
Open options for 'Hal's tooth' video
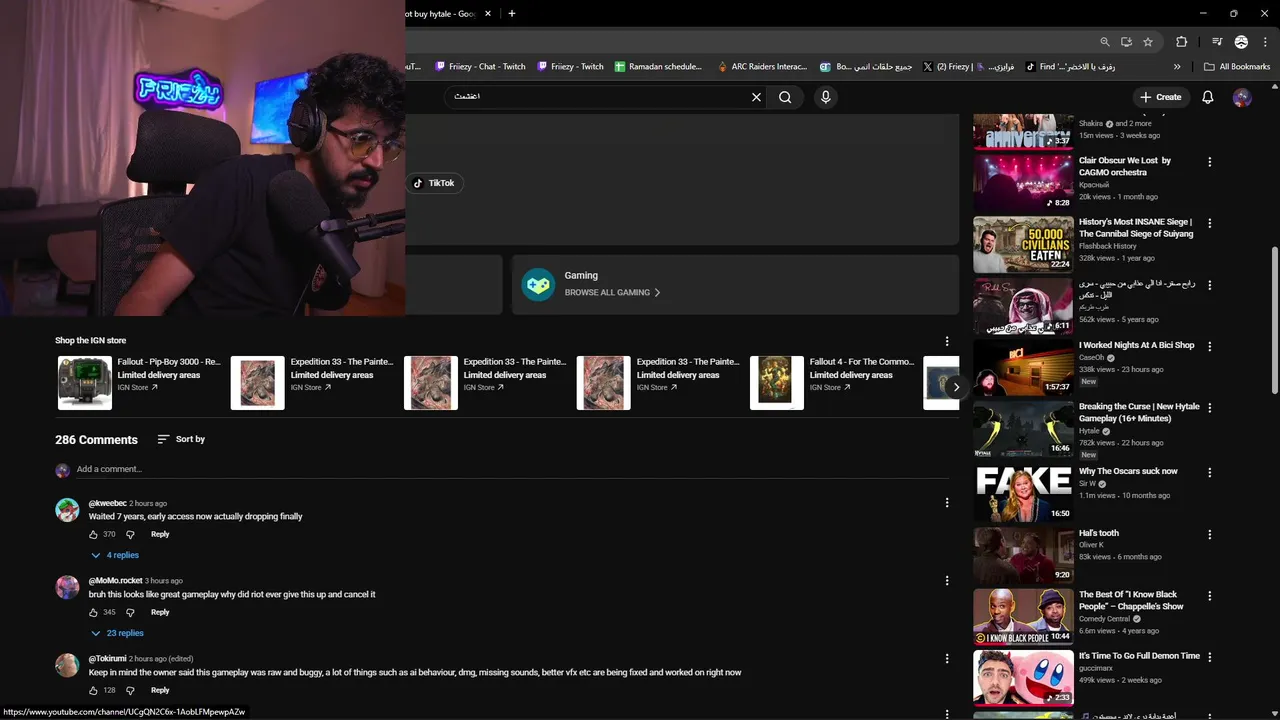pyautogui.click(x=1209, y=535)
